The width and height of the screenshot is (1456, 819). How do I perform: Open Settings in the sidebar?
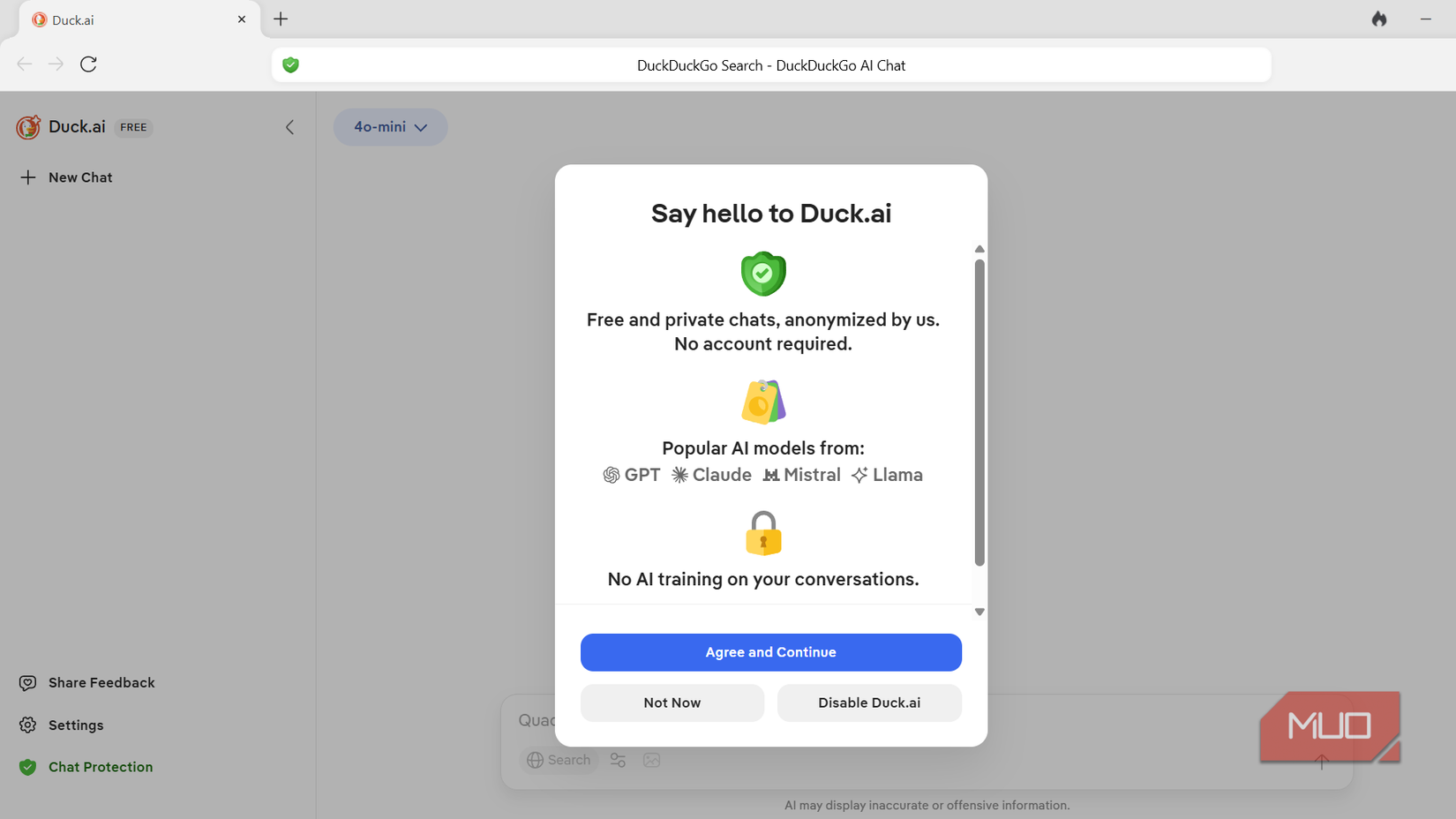click(62, 725)
